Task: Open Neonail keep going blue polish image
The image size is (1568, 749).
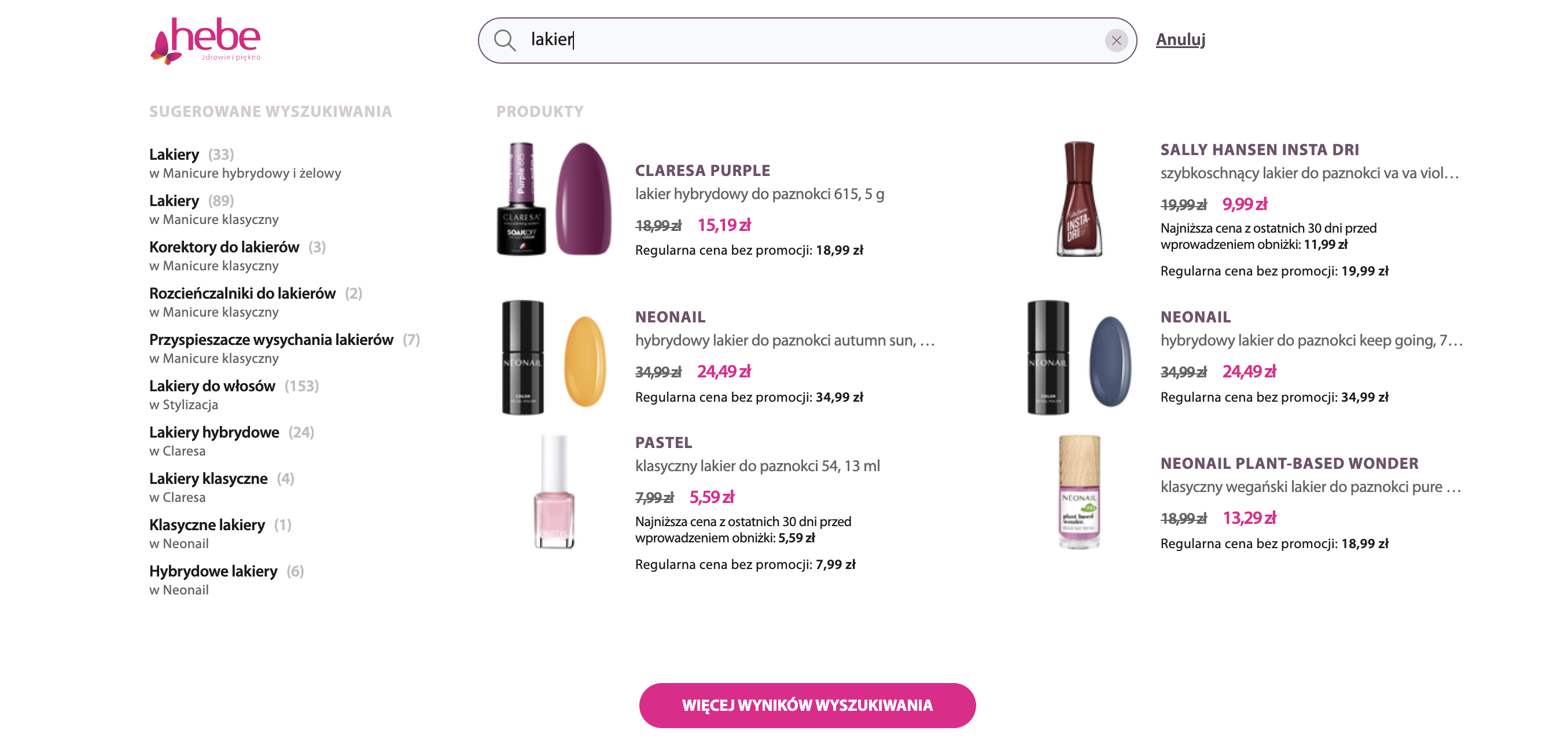Action: coord(1079,358)
